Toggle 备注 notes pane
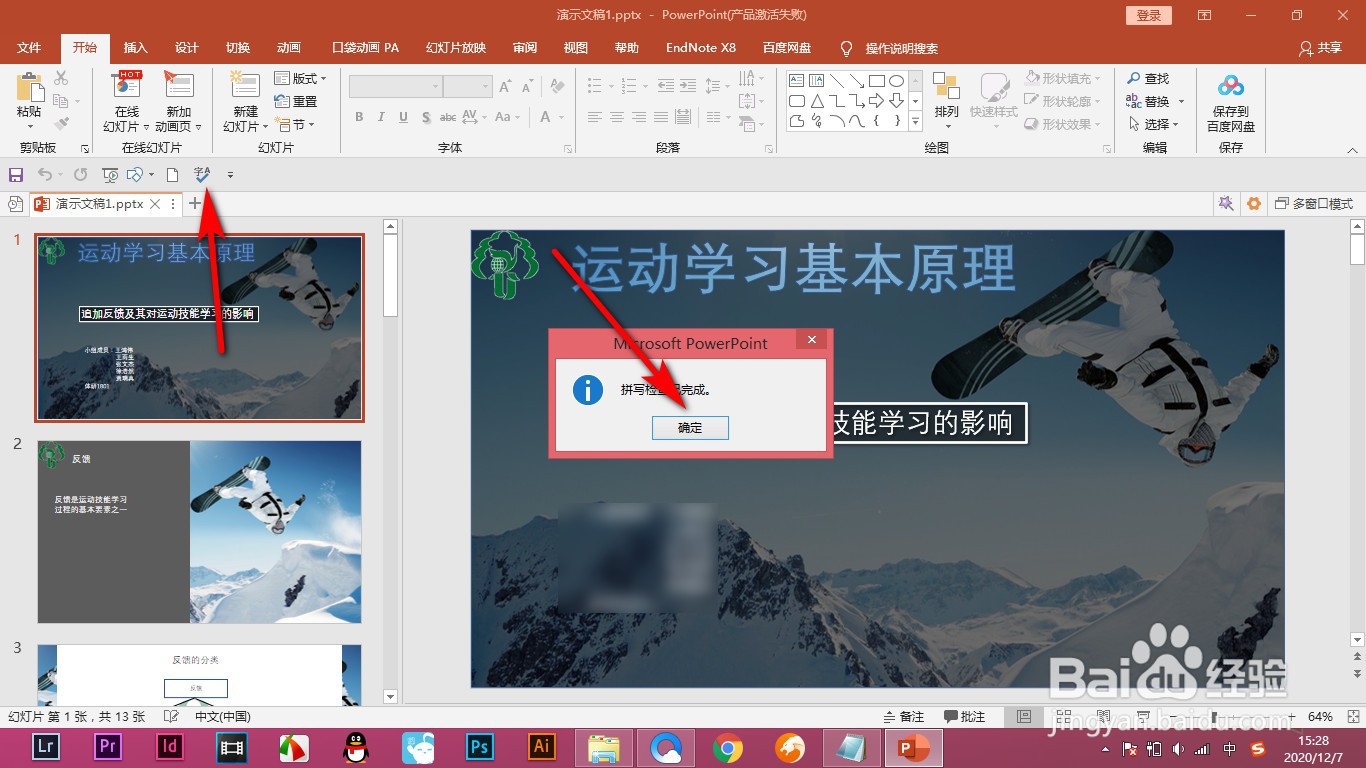Viewport: 1366px width, 768px height. point(904,717)
